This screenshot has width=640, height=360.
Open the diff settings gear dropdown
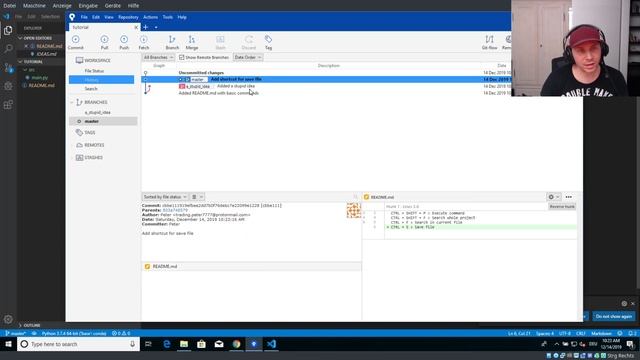553,197
